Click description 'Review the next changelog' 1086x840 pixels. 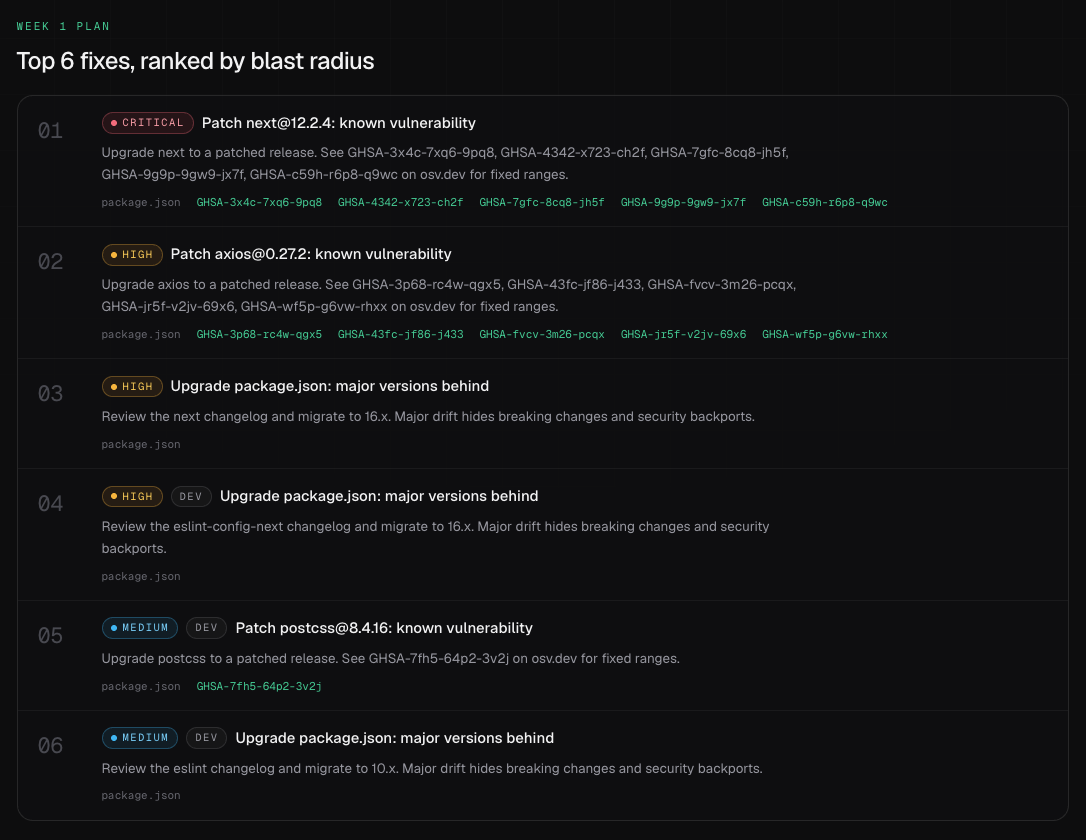coord(428,417)
